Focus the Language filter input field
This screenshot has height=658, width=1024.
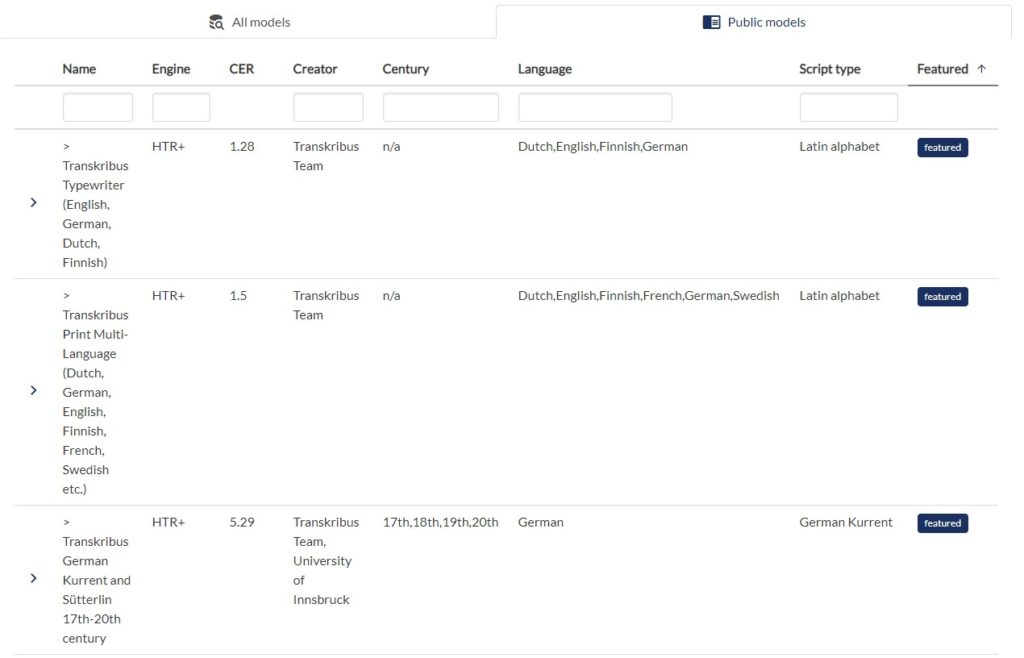click(595, 107)
